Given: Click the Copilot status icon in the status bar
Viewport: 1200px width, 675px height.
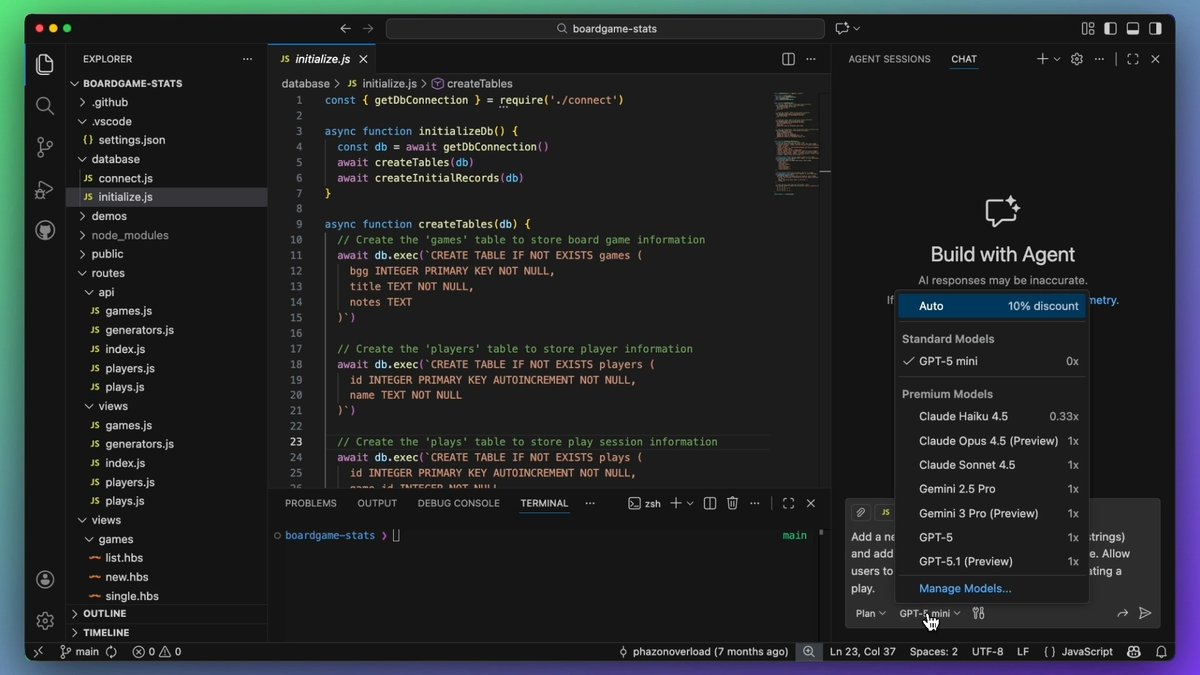Looking at the screenshot, I should [x=1134, y=651].
